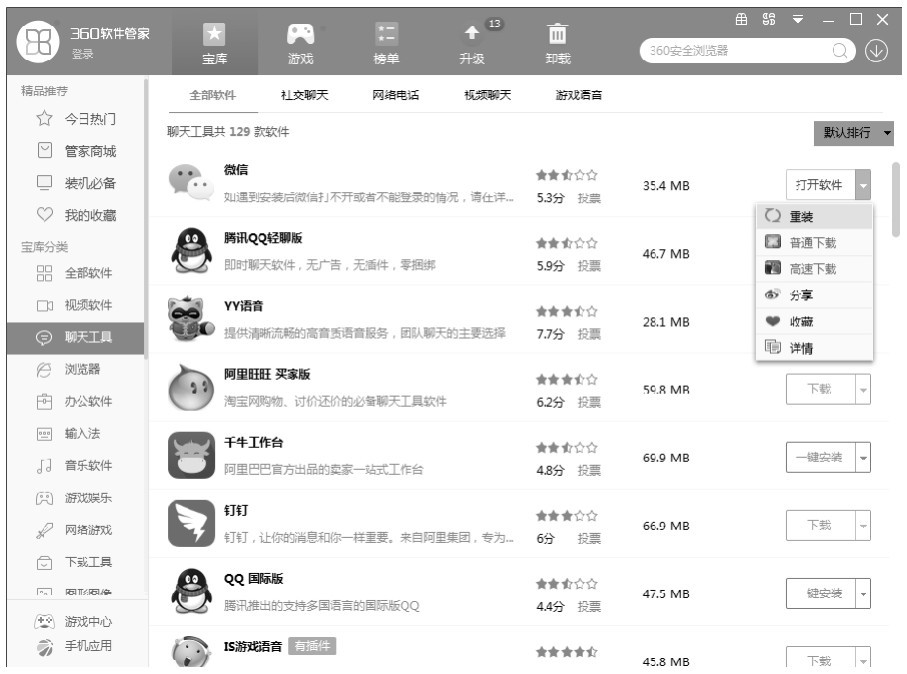The image size is (907, 674).
Task: Click the software list vertical scrollbar
Action: [896, 200]
